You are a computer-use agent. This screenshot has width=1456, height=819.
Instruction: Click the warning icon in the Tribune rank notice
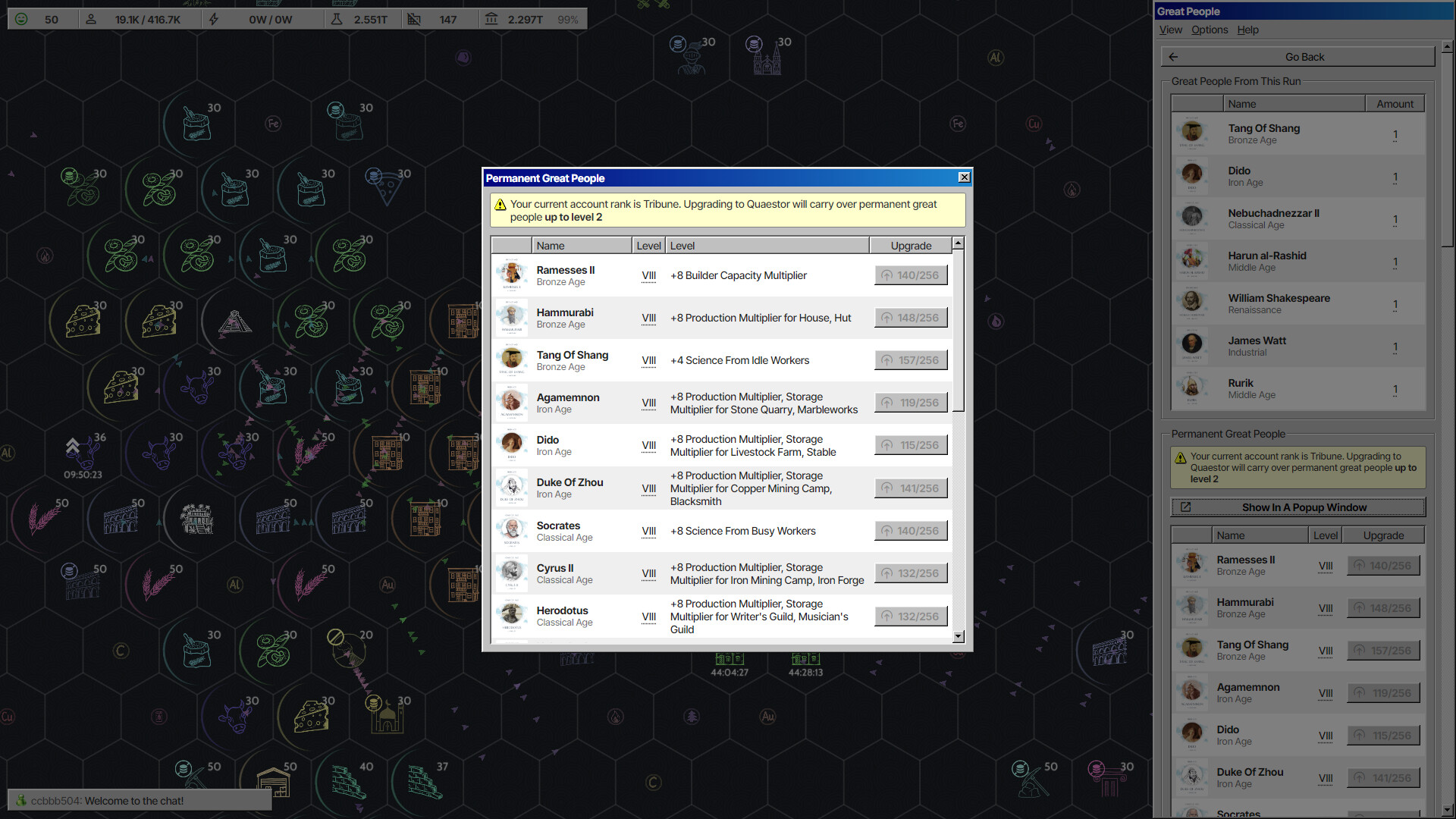click(500, 204)
